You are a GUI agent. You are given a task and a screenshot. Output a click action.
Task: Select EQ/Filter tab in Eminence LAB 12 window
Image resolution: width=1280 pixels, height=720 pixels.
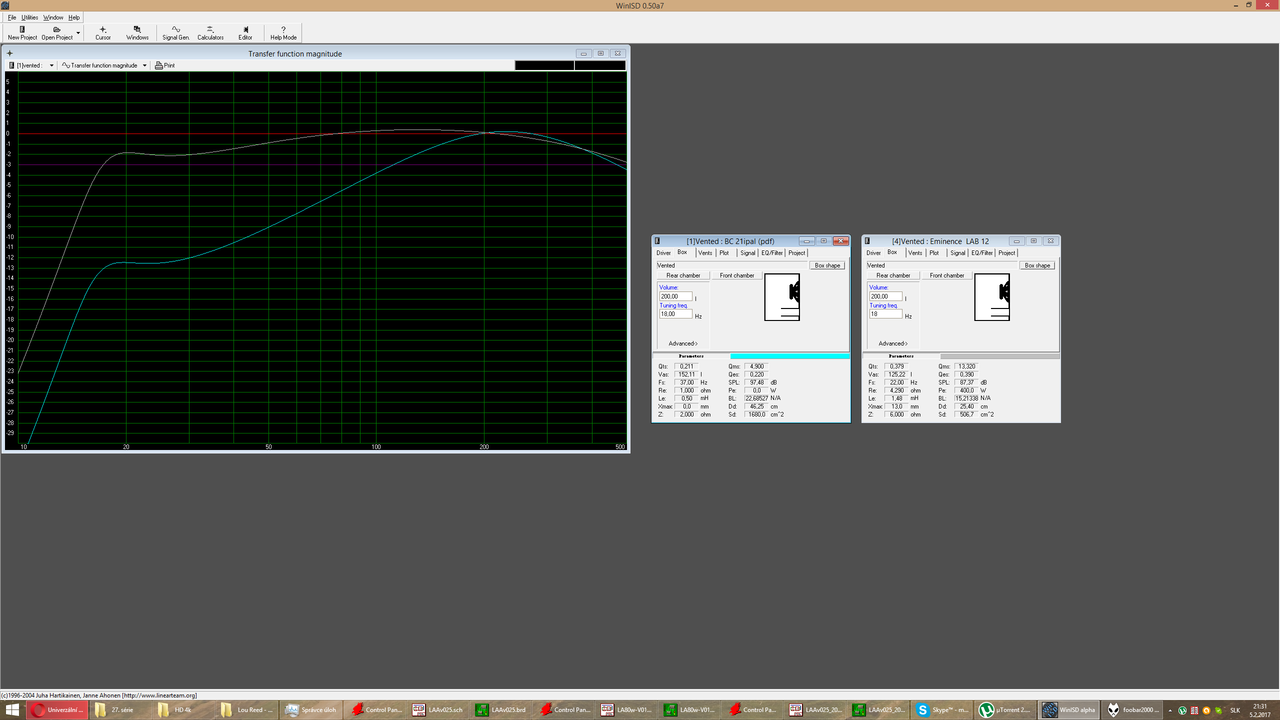(983, 253)
